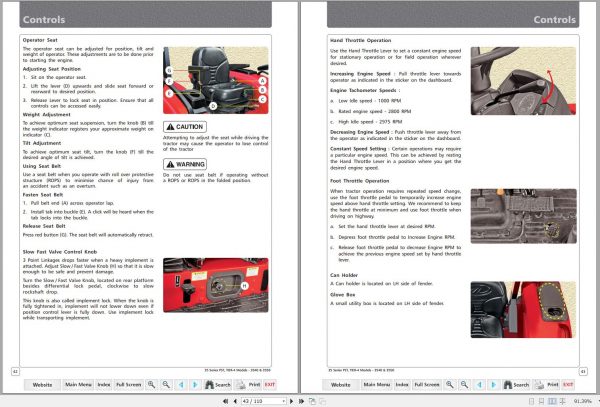
Task: Click the foot throttle pedal image
Action: pos(523,216)
